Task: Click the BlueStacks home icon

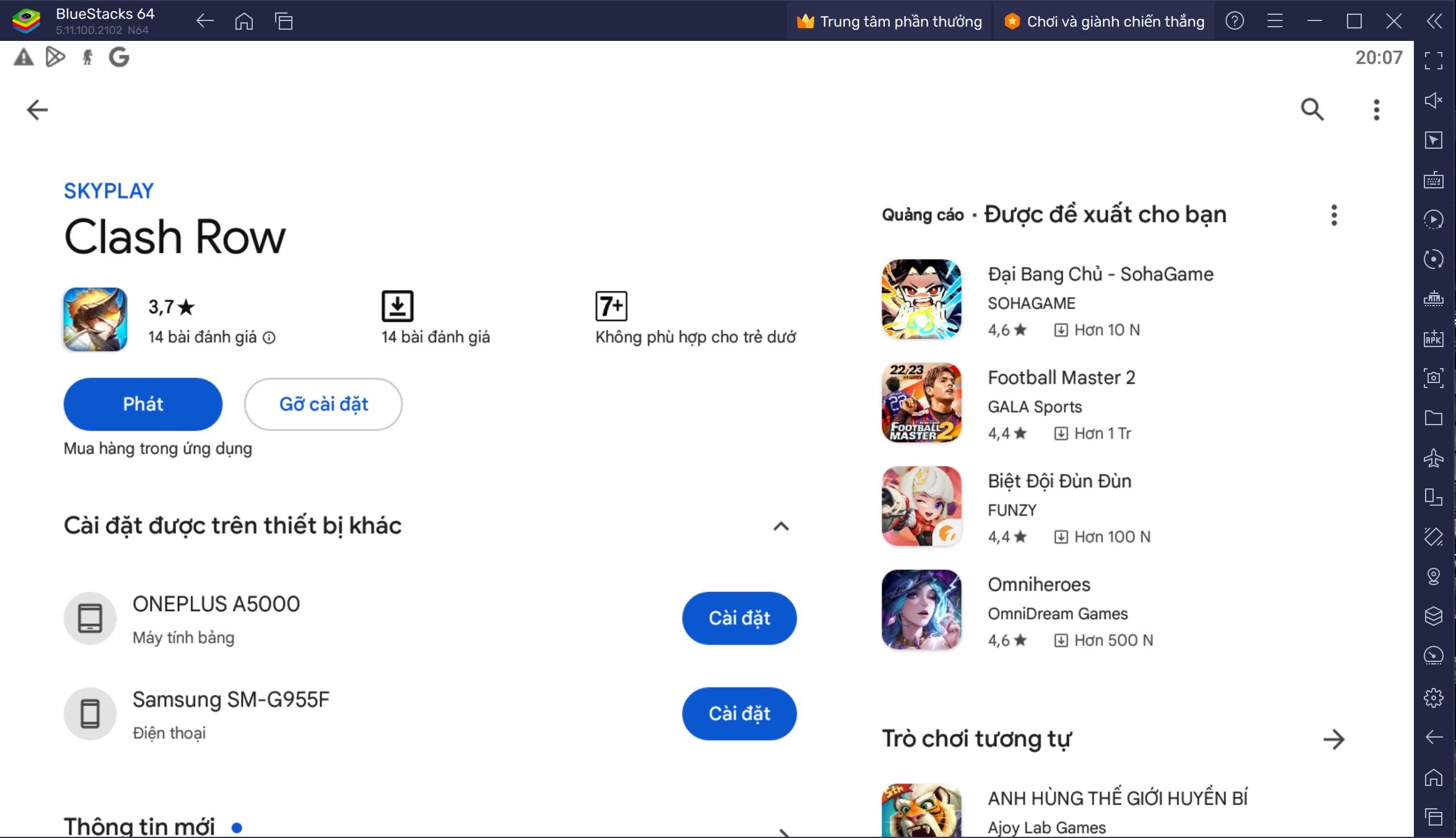Action: [x=244, y=20]
